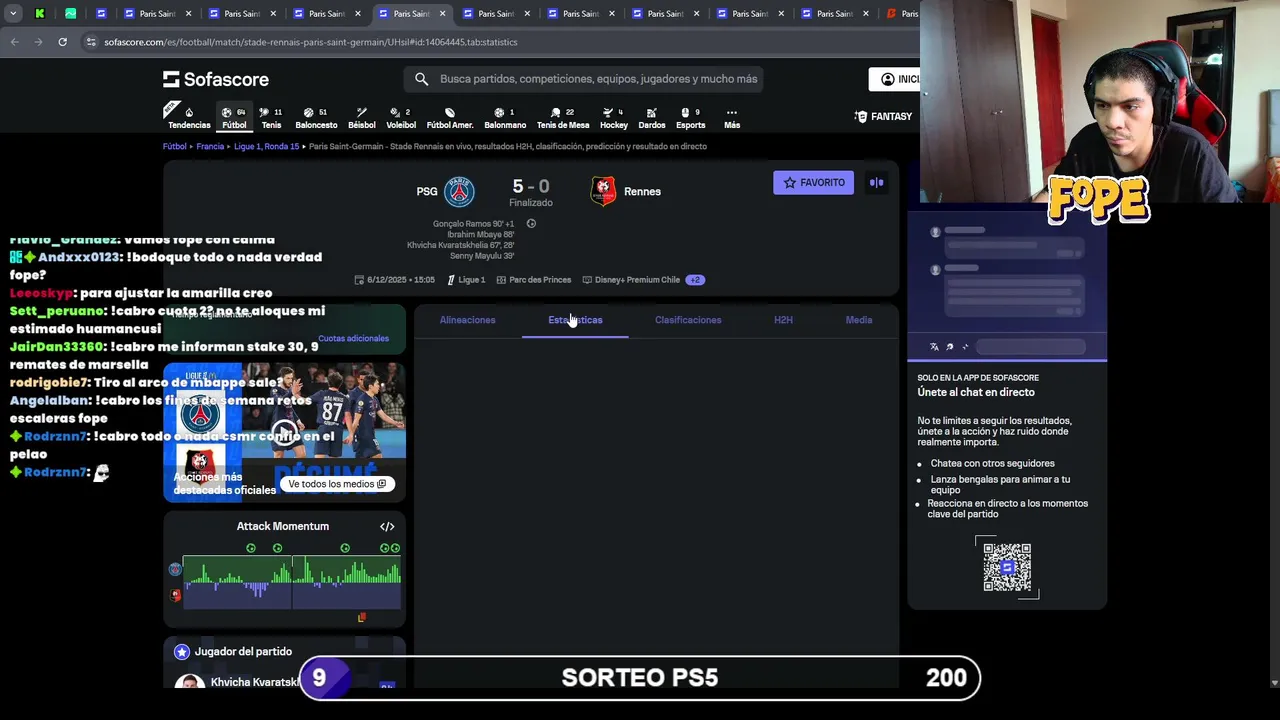Click the Francia breadcrumb link
Viewport: 1280px width, 720px height.
point(210,147)
